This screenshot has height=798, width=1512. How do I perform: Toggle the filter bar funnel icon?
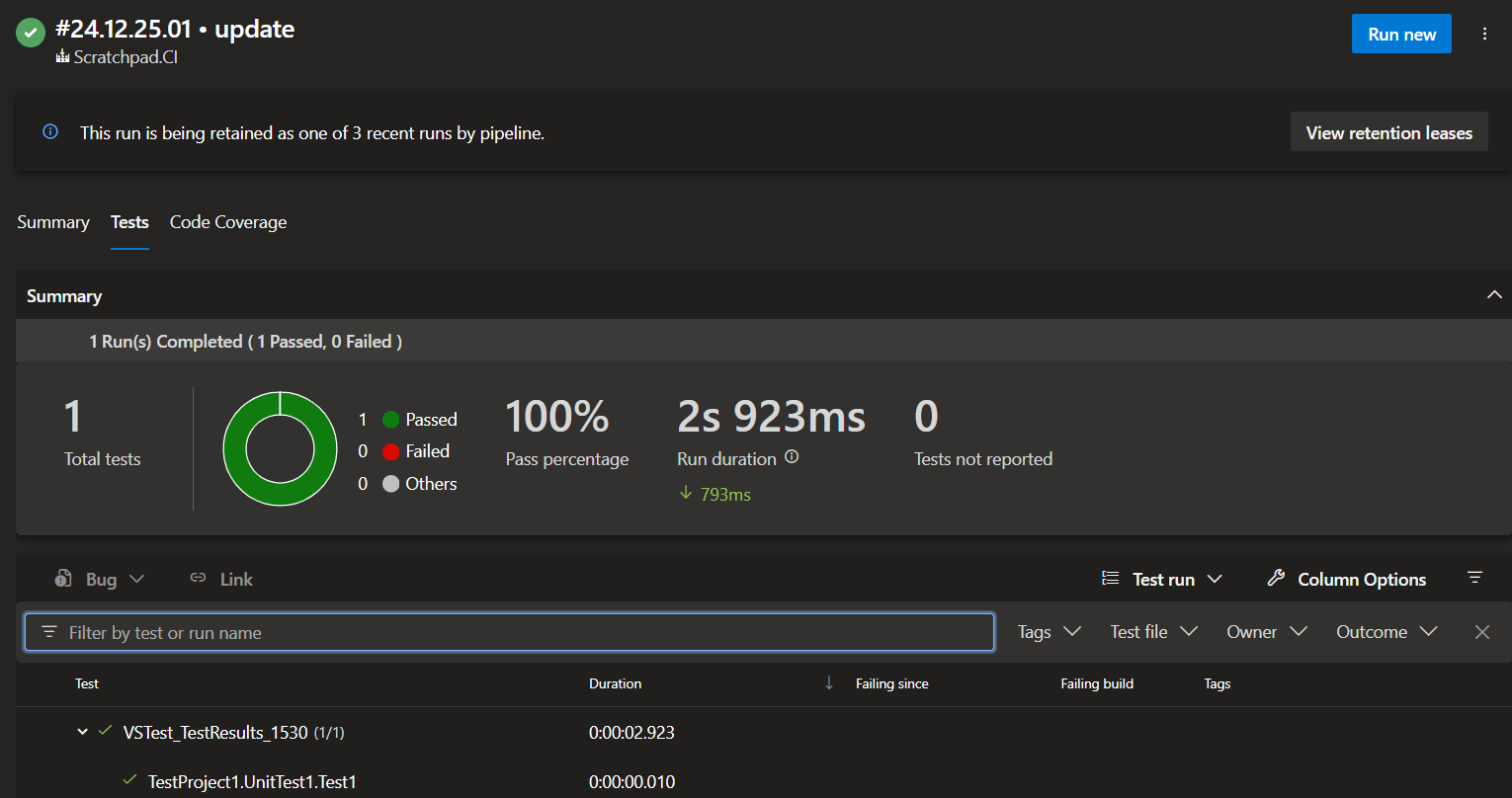pyautogui.click(x=1475, y=577)
